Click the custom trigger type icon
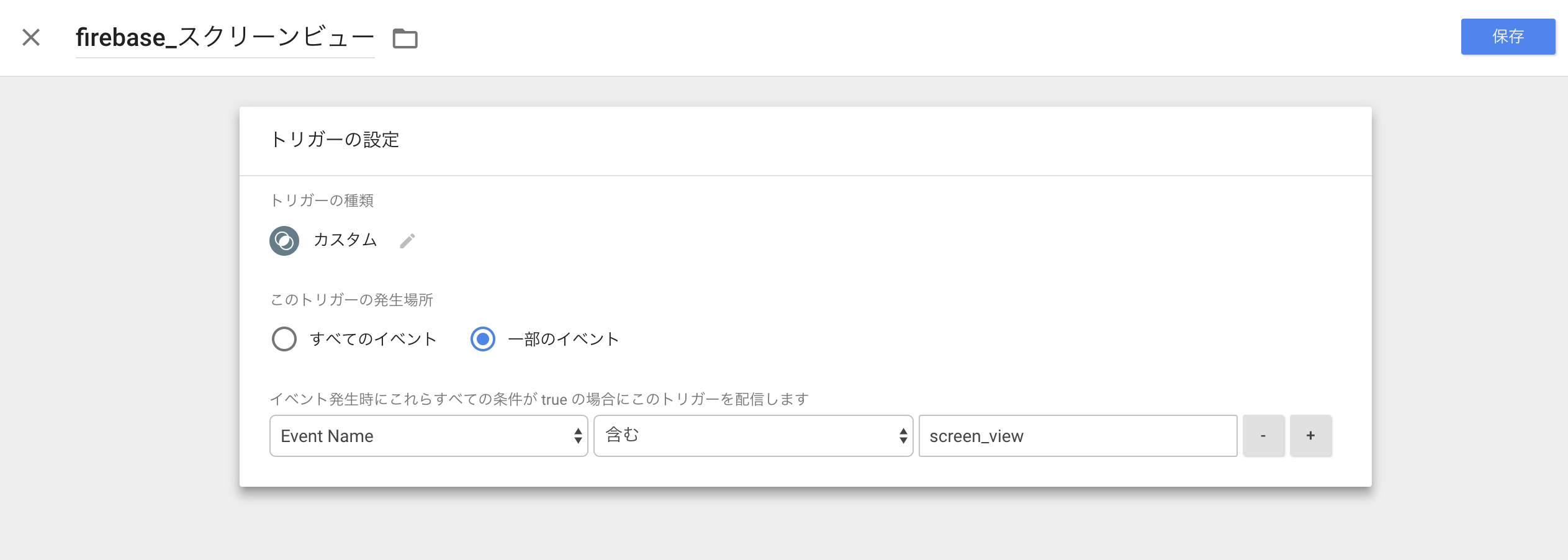Viewport: 1568px width, 560px height. (285, 241)
